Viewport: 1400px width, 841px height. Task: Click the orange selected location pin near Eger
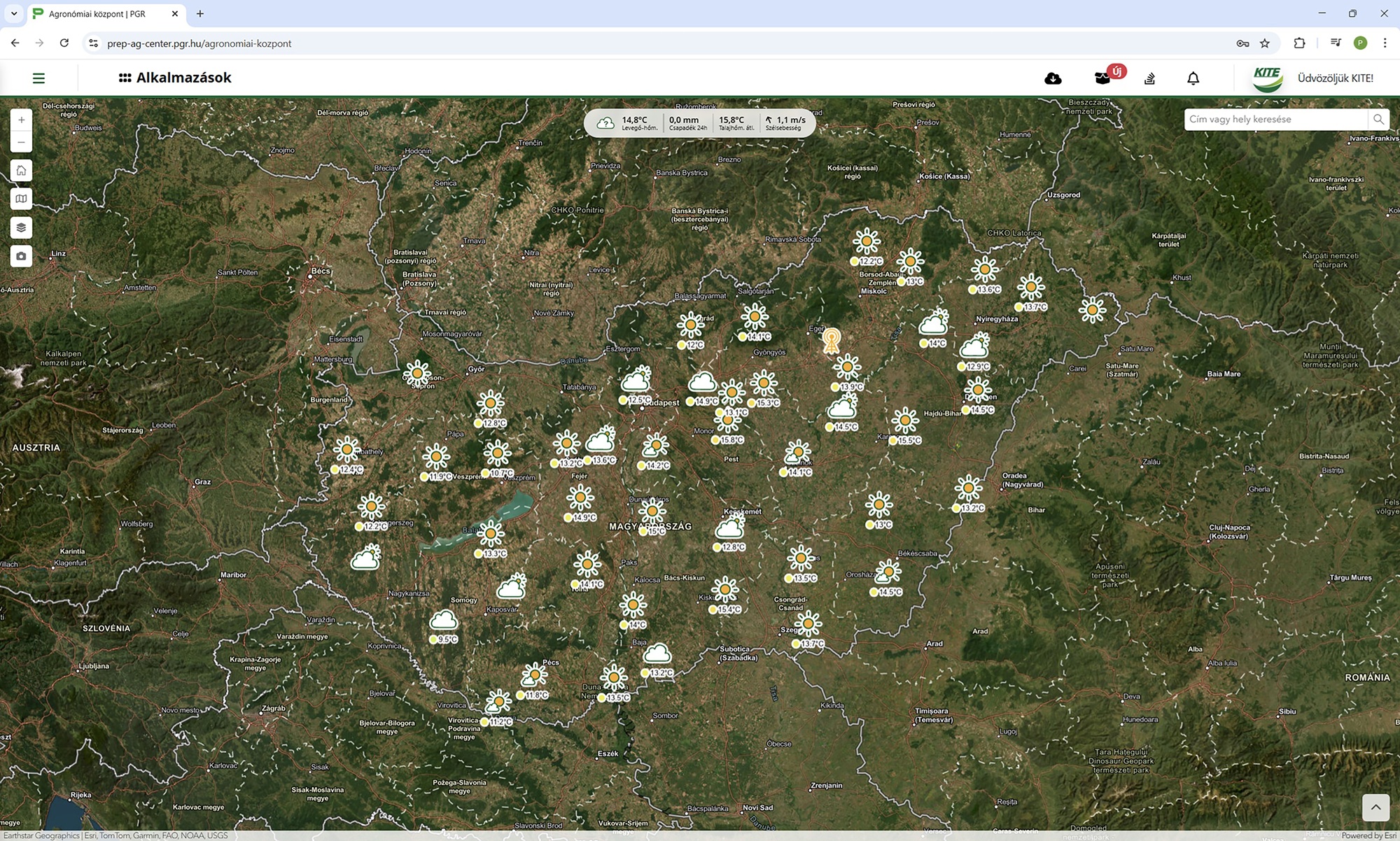tap(832, 340)
